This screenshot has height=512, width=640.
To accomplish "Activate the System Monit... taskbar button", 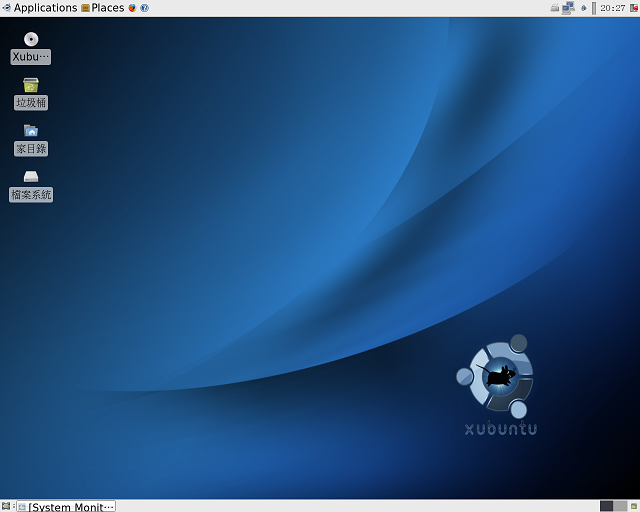I will 66,507.
